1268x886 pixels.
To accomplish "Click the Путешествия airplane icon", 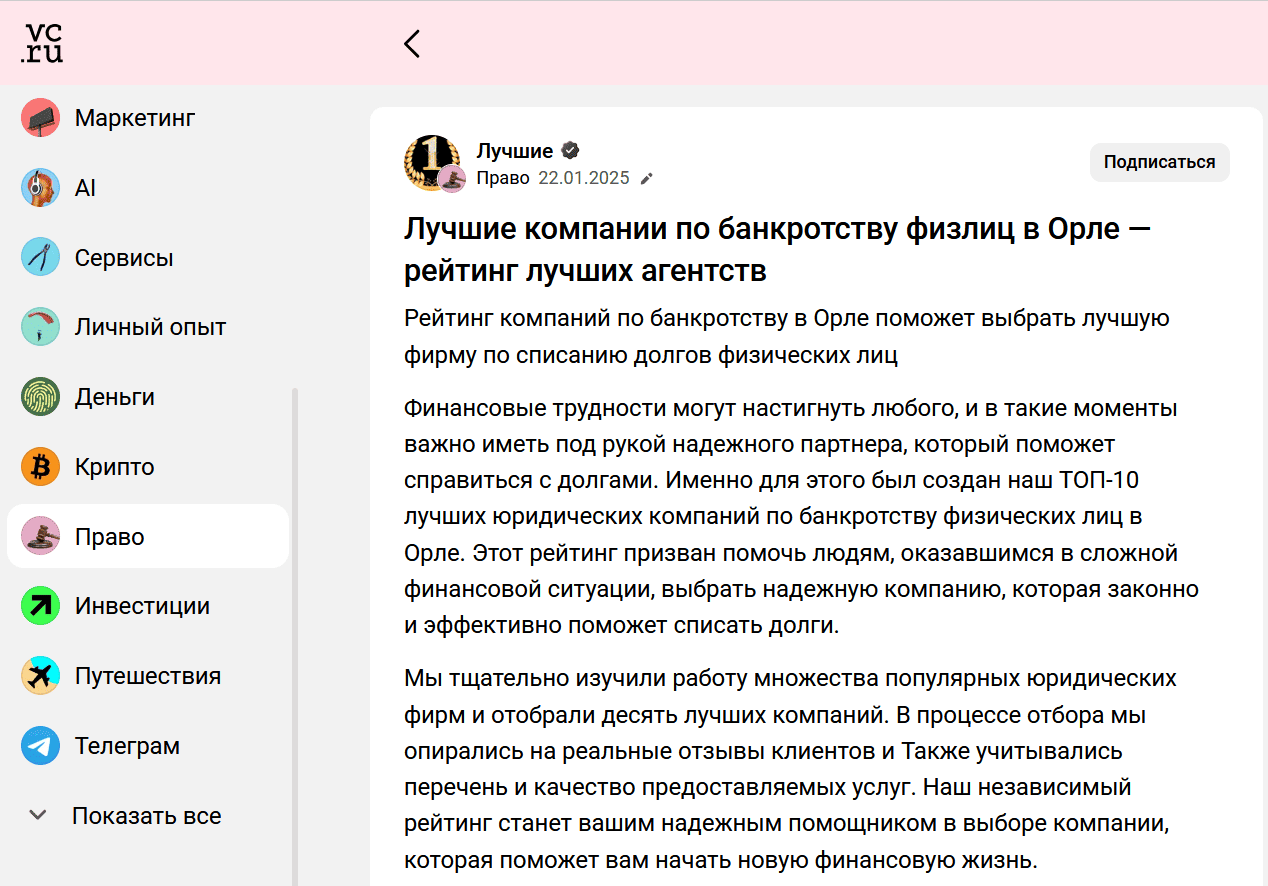I will (x=41, y=676).
